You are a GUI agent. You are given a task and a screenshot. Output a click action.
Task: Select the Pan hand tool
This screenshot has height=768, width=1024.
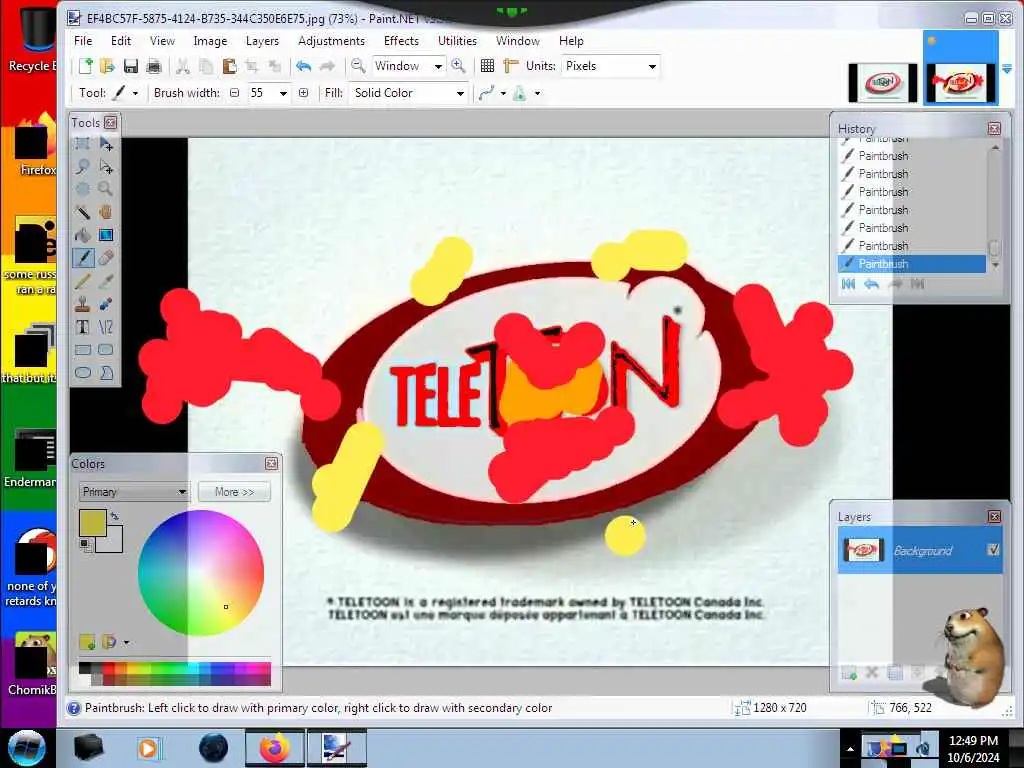(x=106, y=212)
